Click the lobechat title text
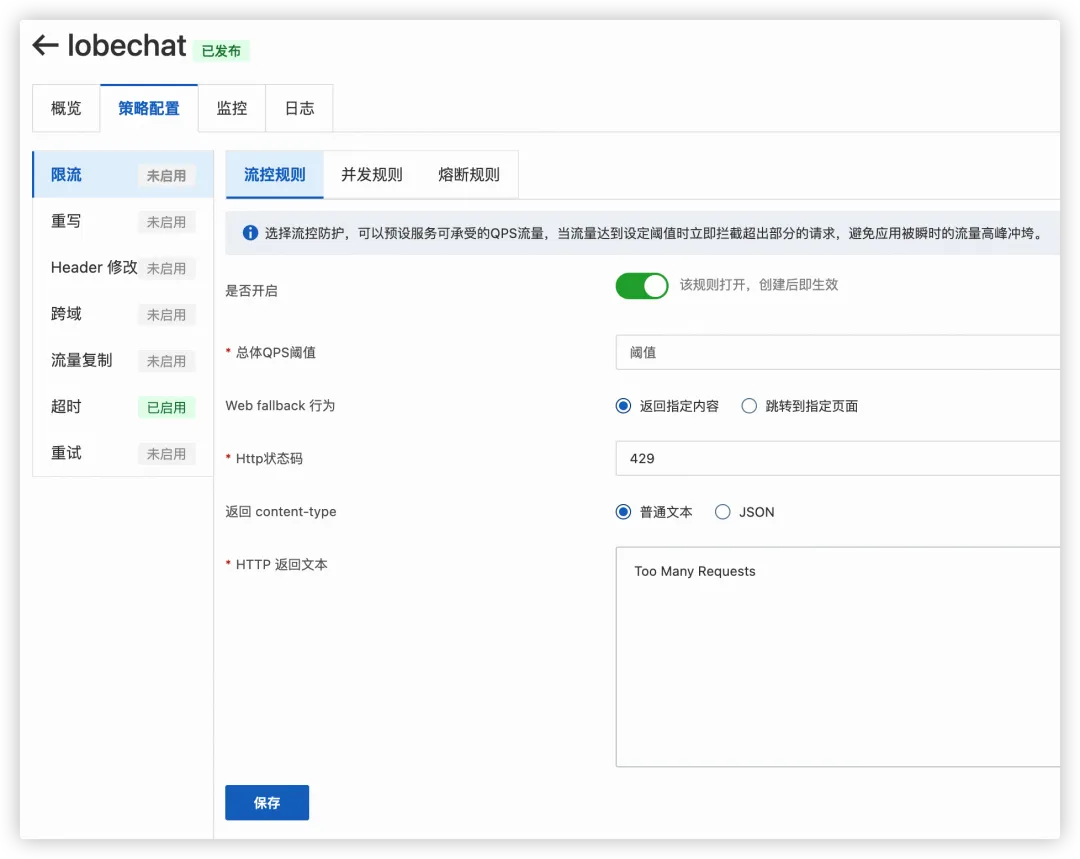 [x=127, y=45]
